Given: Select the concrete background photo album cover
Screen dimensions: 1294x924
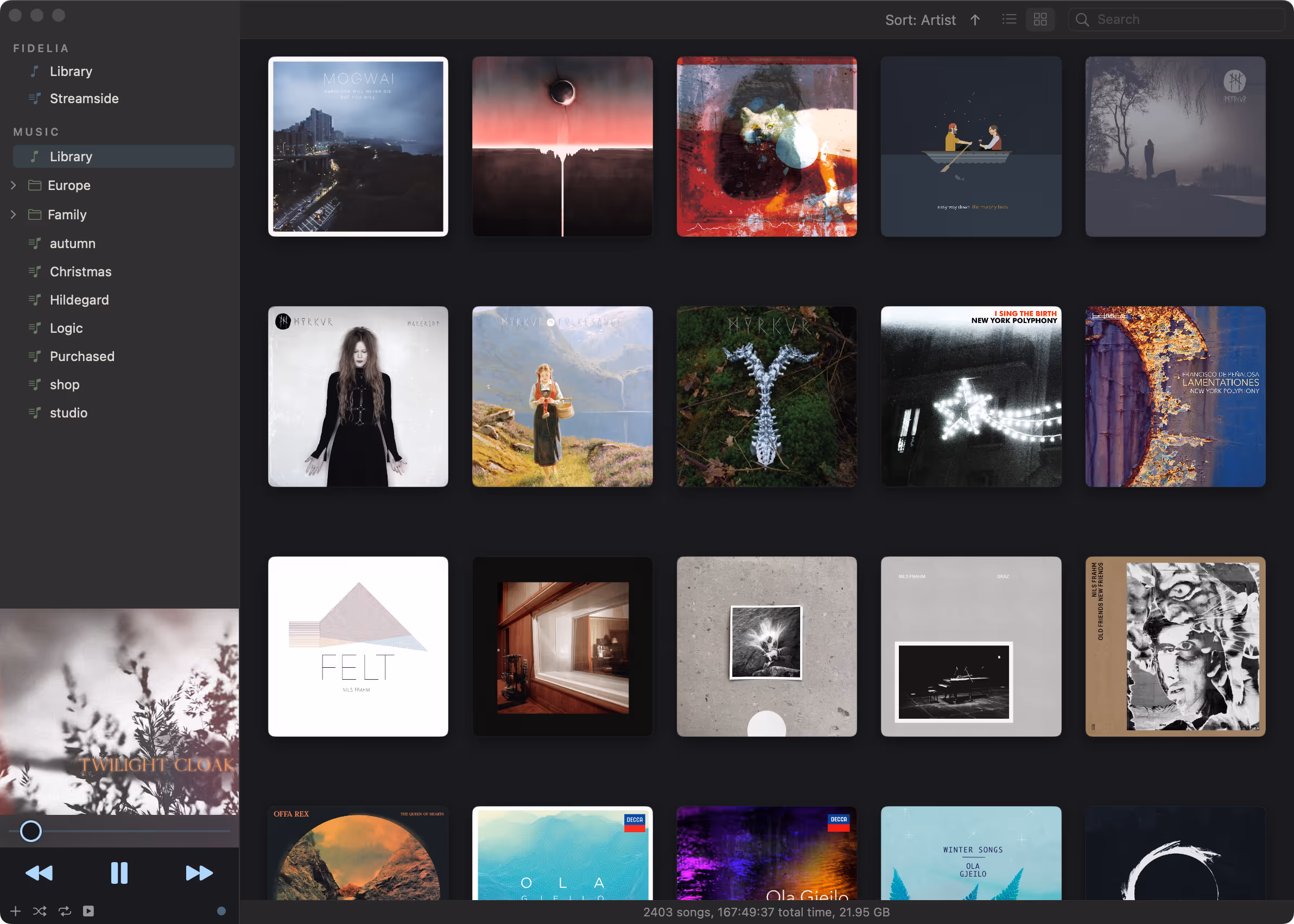Looking at the screenshot, I should pos(767,647).
